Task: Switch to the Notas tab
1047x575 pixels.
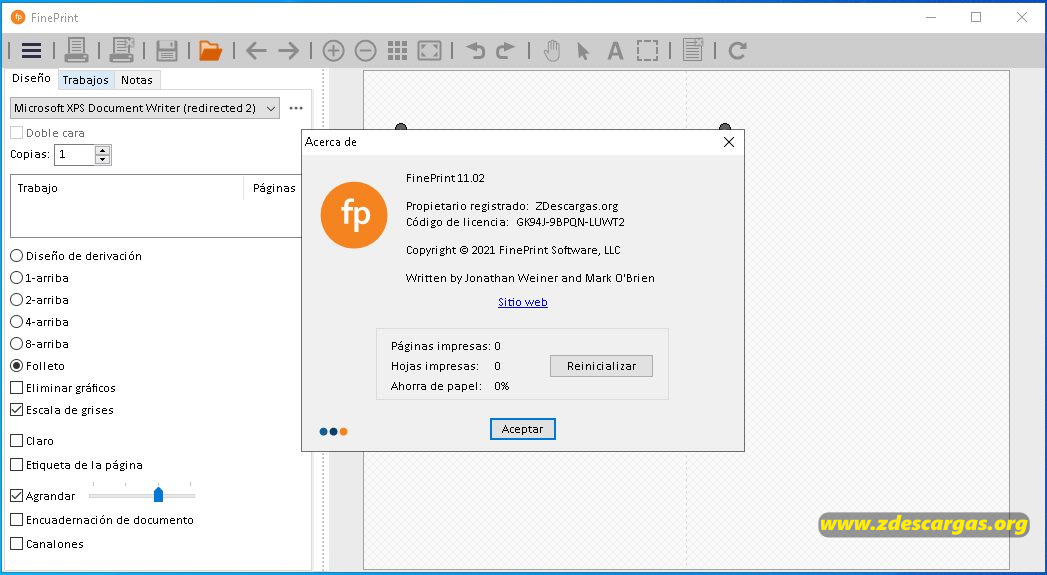Action: [137, 80]
